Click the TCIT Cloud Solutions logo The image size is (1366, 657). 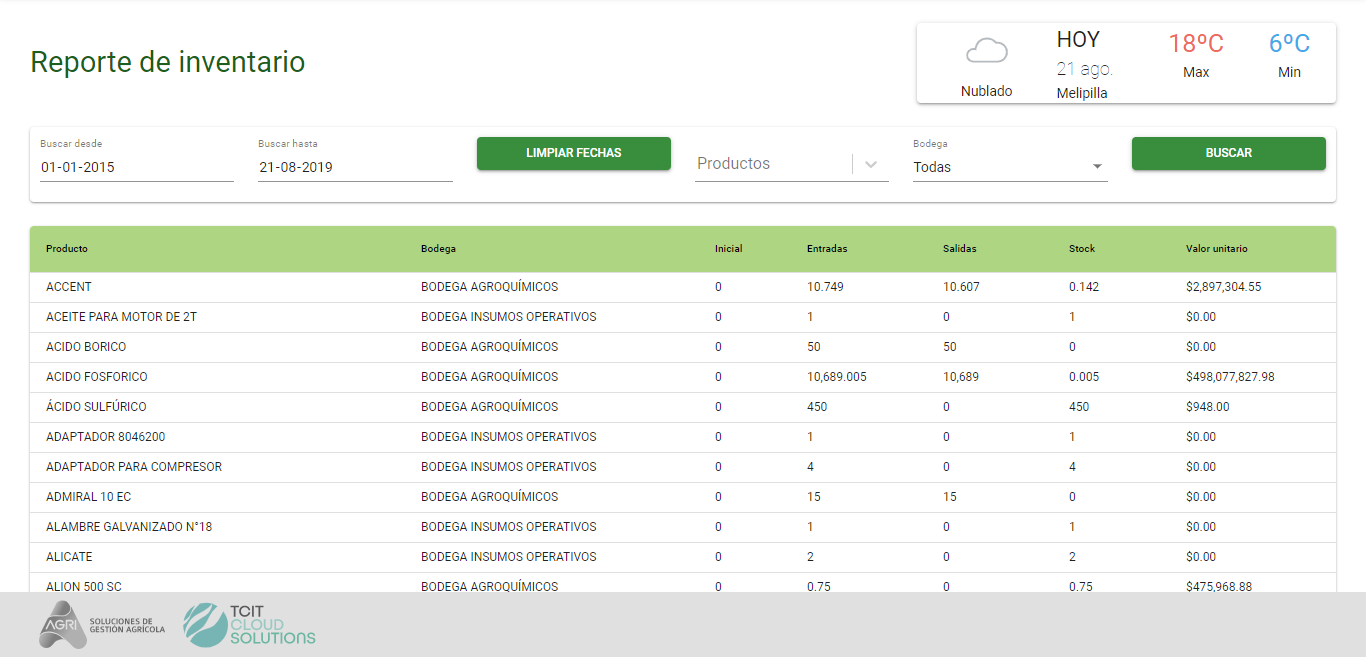click(249, 625)
